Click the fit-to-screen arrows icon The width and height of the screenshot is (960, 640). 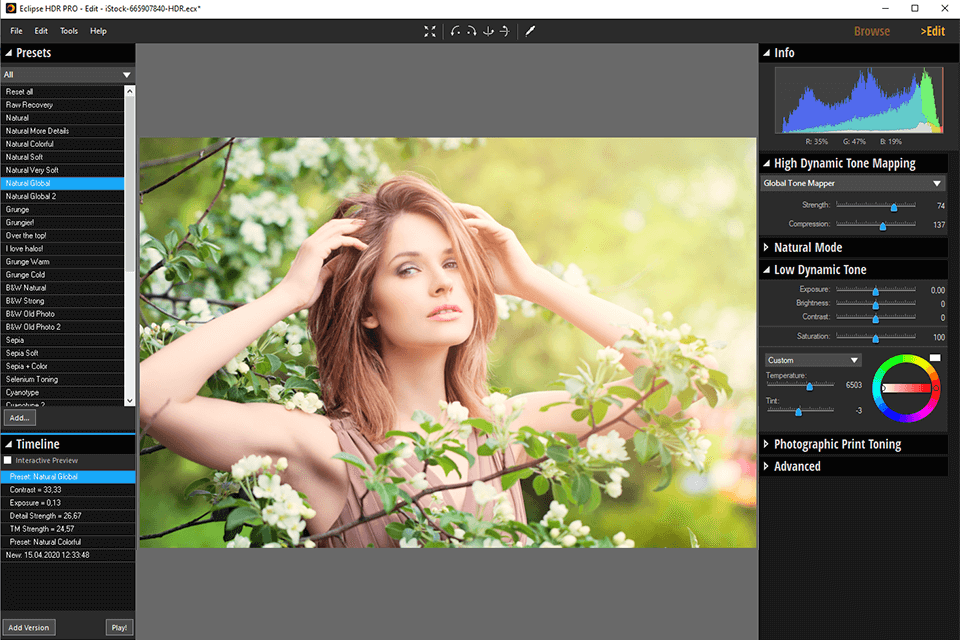(429, 31)
